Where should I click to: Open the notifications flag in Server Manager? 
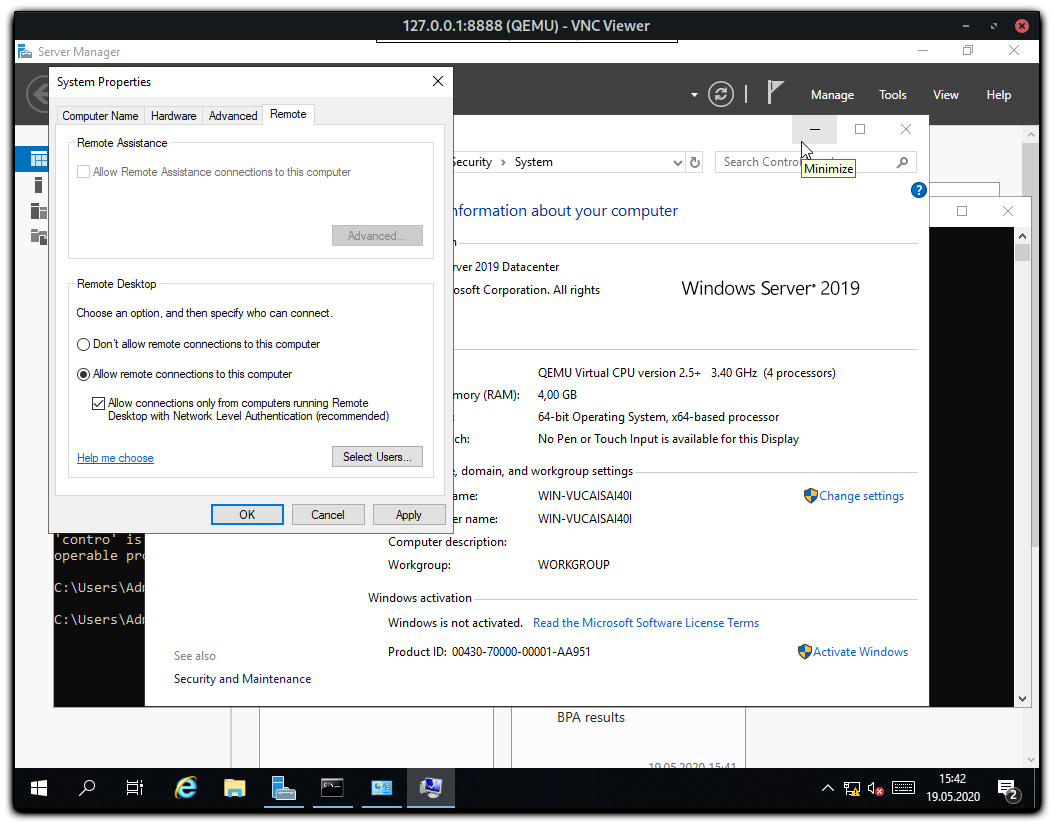(x=775, y=93)
